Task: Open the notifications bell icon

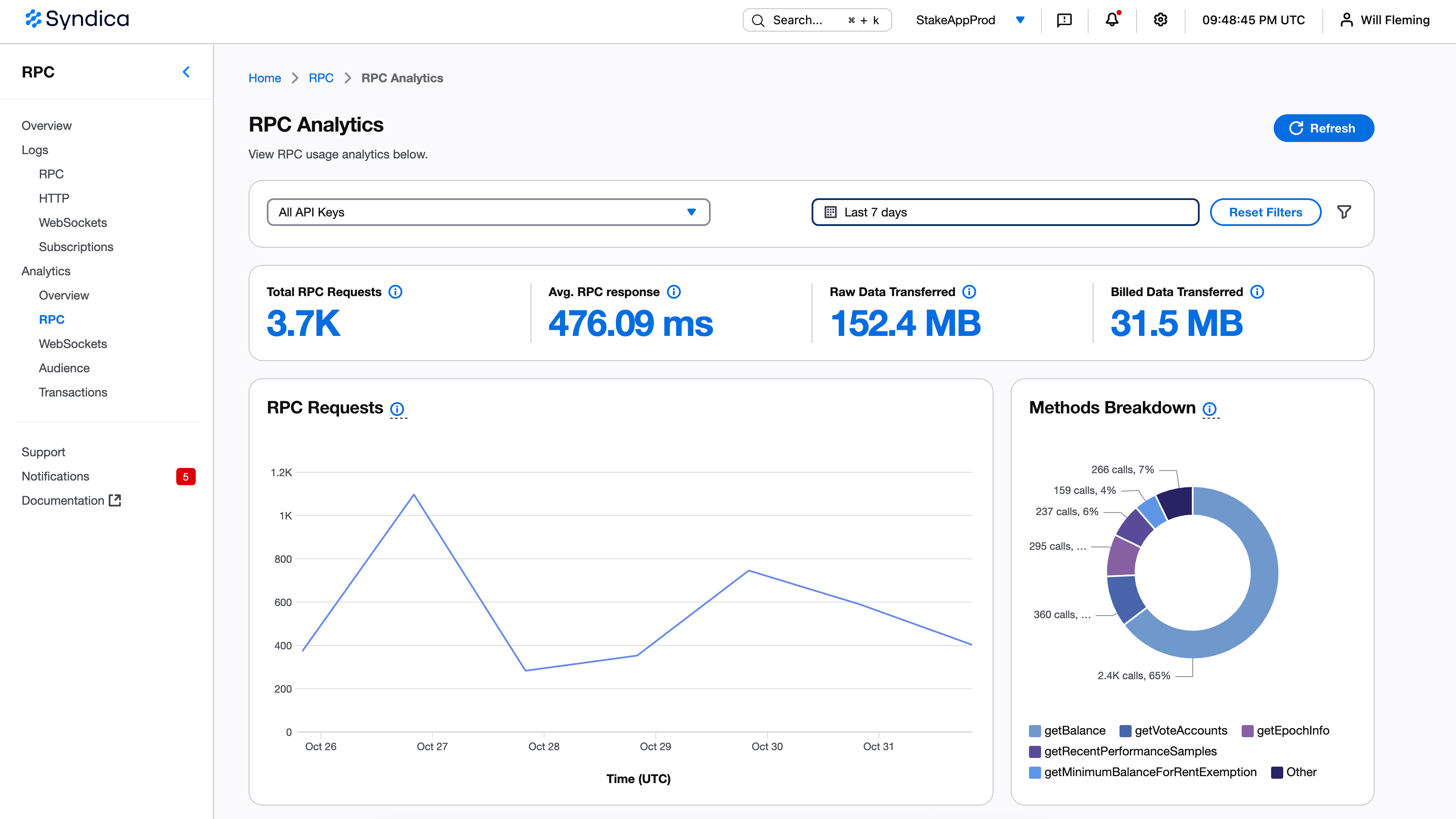Action: (x=1111, y=20)
